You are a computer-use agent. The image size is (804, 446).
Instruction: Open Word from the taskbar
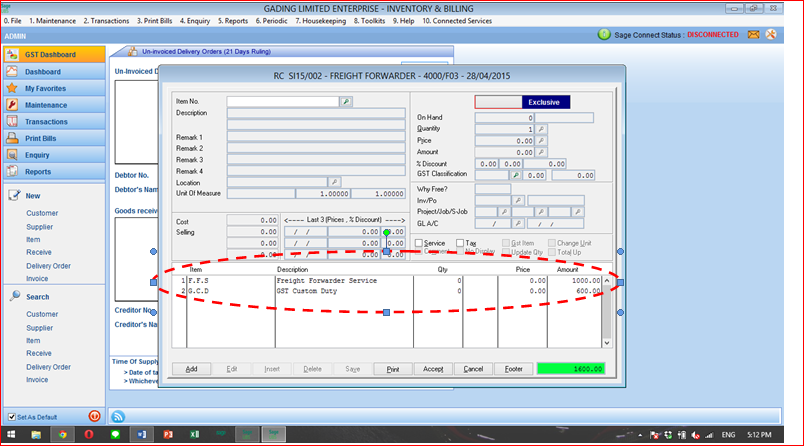pyautogui.click(x=142, y=434)
